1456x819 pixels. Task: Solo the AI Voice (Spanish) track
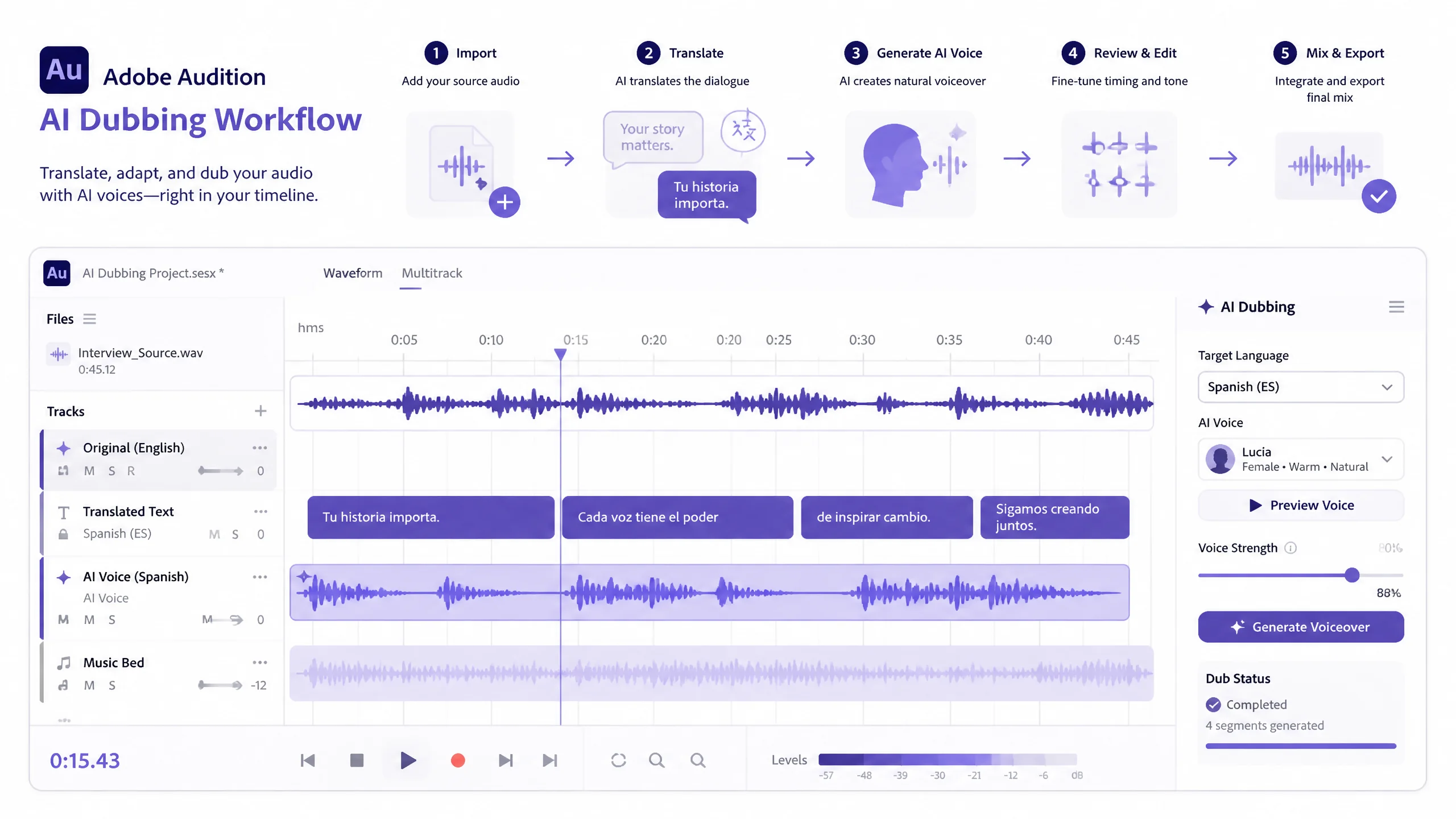click(x=111, y=619)
